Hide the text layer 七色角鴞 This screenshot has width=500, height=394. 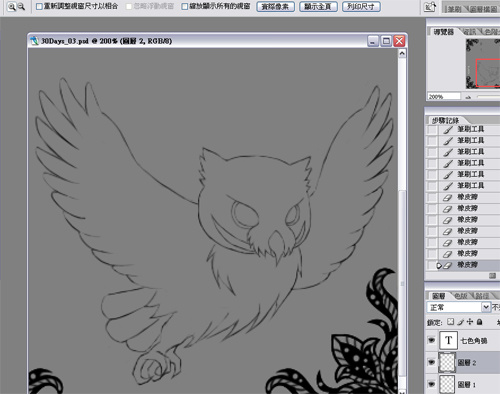coord(432,340)
